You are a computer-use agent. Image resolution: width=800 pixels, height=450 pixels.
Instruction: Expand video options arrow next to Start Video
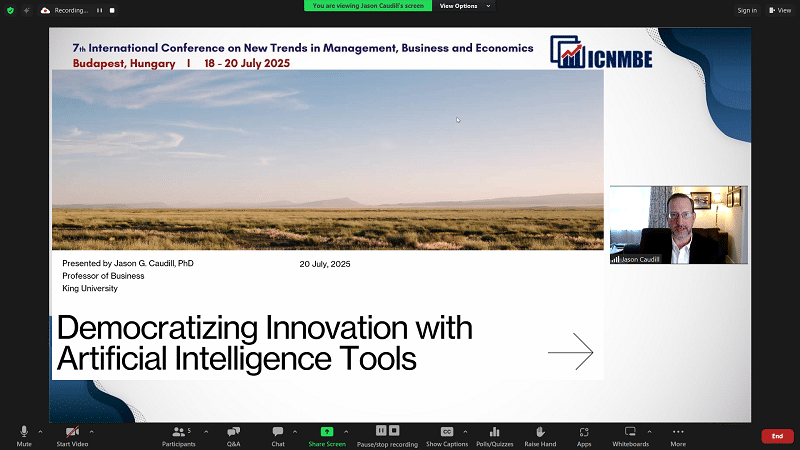(91, 431)
